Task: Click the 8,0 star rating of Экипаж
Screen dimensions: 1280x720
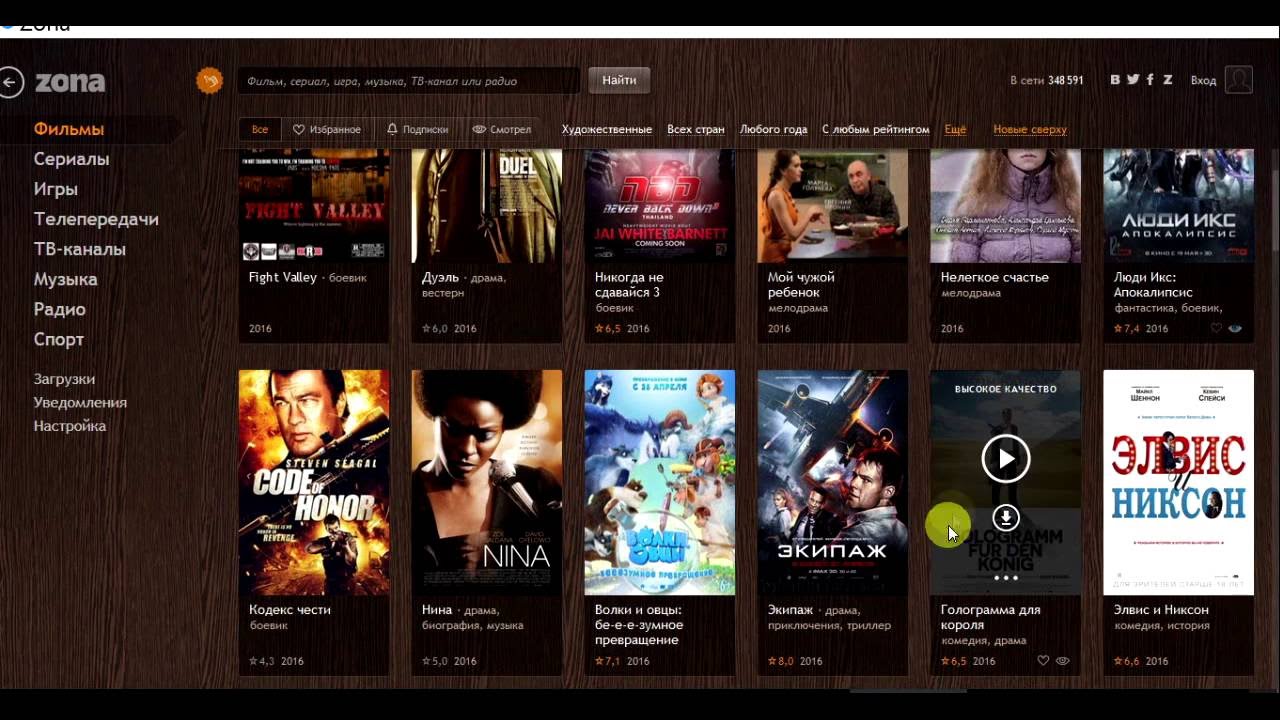Action: (781, 661)
